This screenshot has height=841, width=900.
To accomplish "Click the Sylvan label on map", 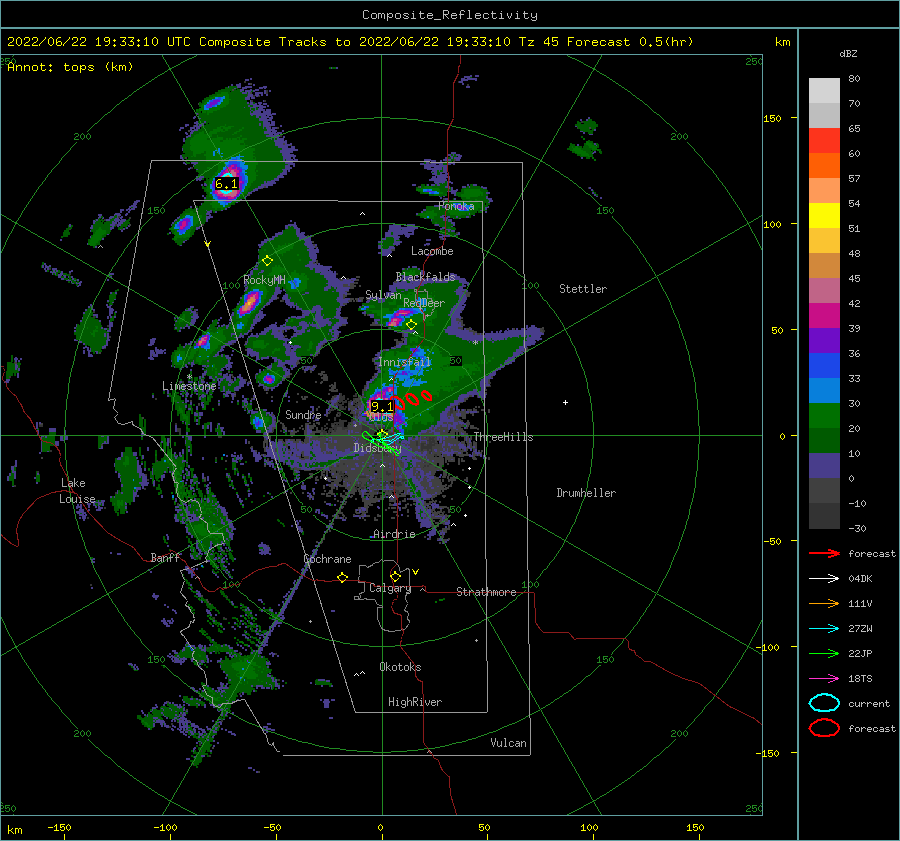I will tap(383, 295).
